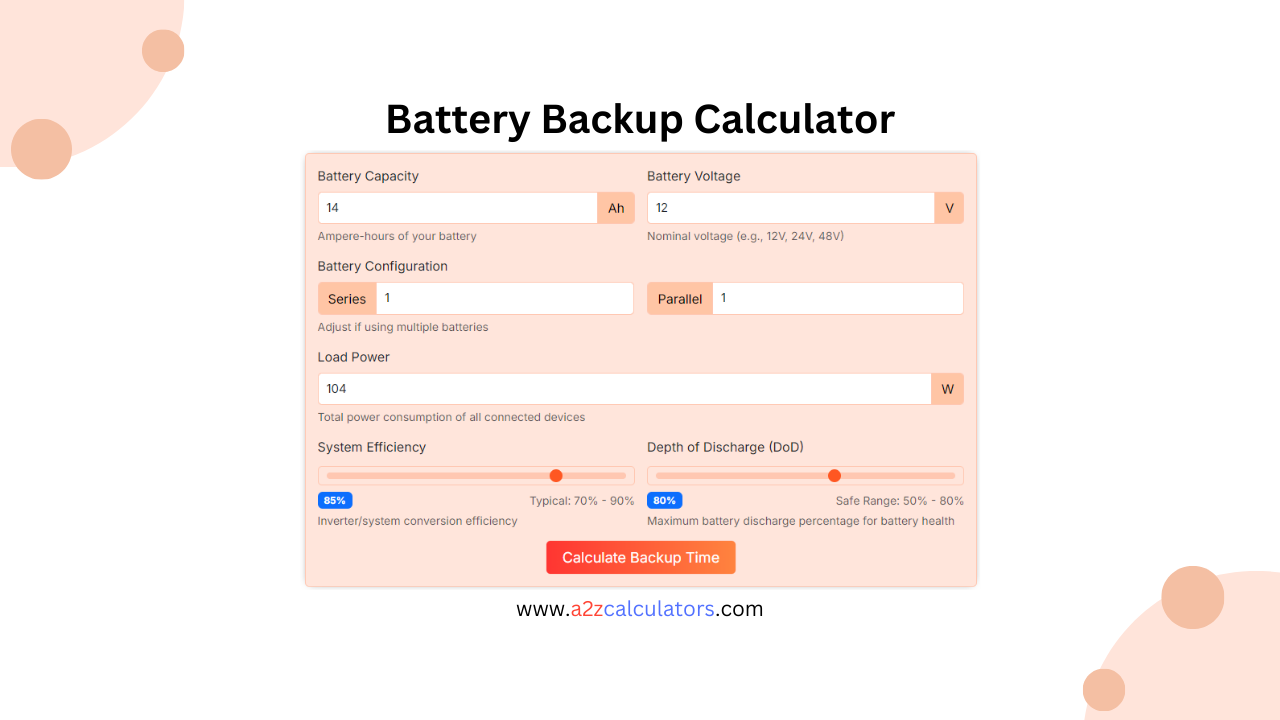Click the blue 85% efficiency badge
1280x720 pixels.
coord(334,500)
